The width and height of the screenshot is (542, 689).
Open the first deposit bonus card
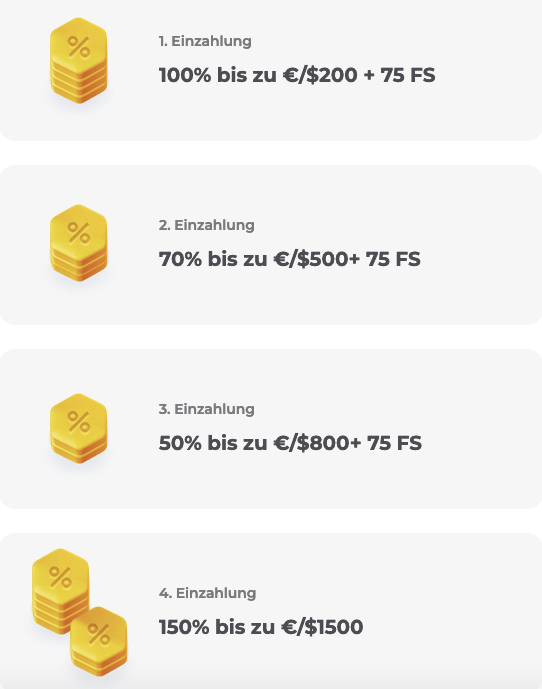271,70
